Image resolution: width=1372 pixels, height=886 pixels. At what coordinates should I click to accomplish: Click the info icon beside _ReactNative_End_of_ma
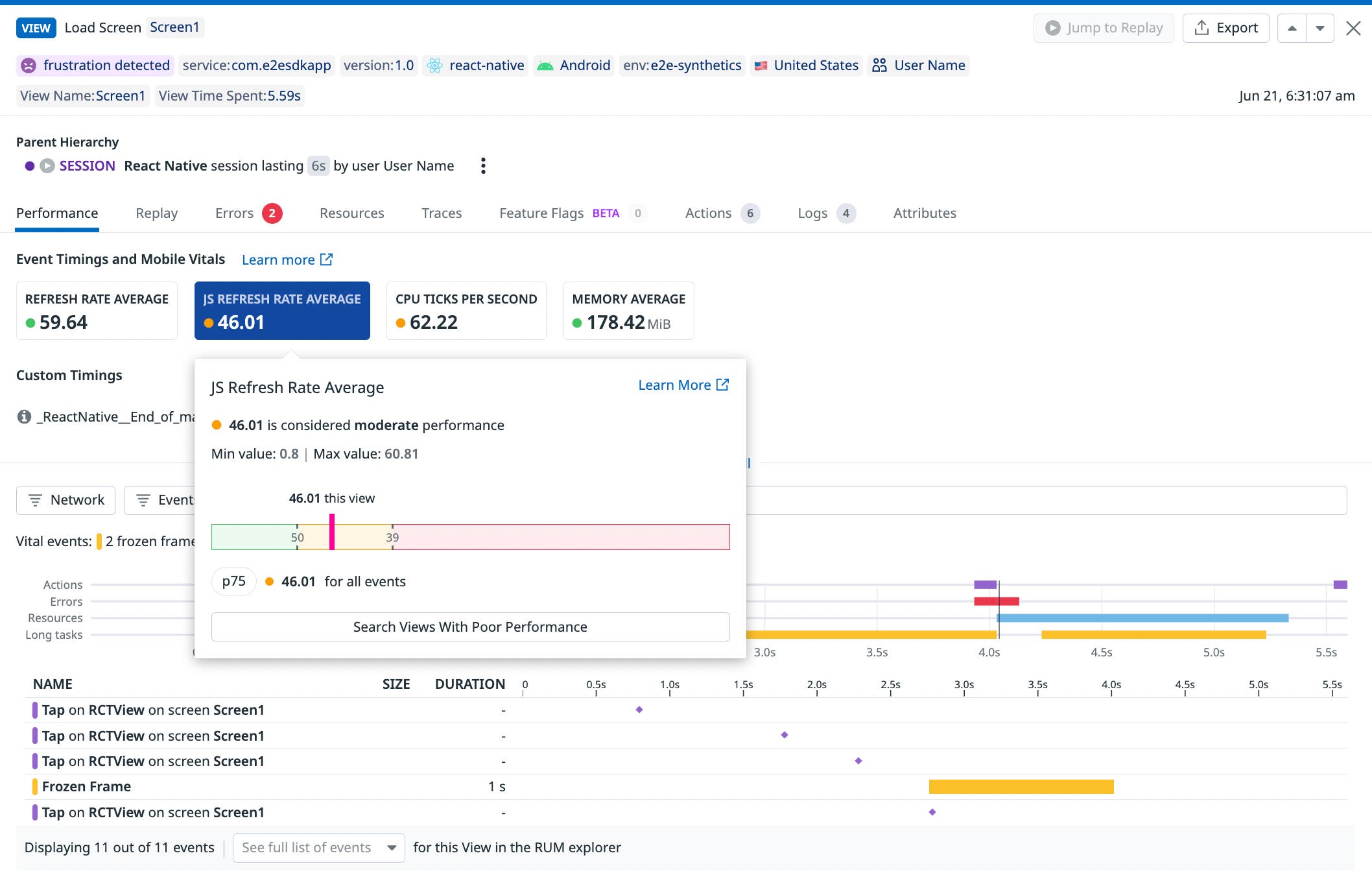point(24,417)
